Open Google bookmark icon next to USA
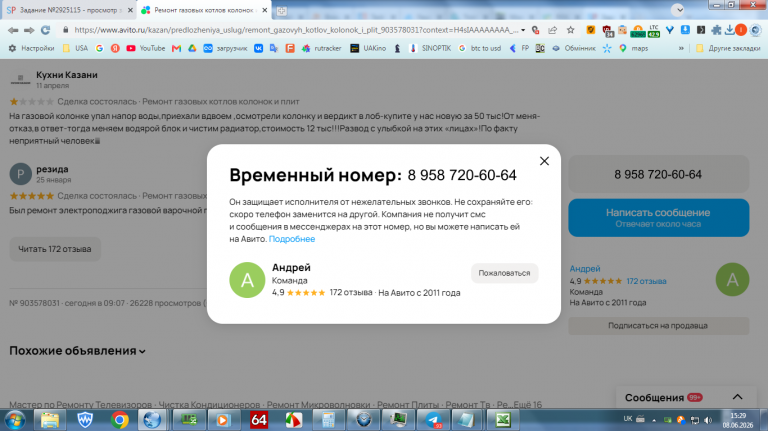 [99, 48]
